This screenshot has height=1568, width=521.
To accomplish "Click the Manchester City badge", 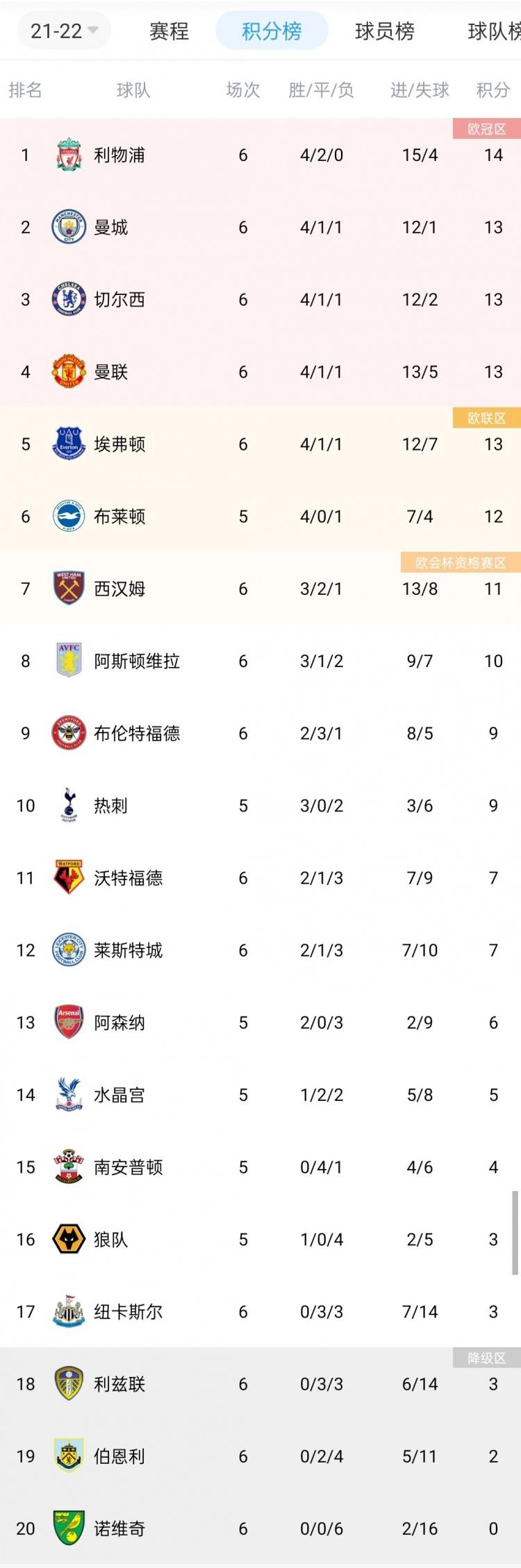I will pyautogui.click(x=69, y=227).
